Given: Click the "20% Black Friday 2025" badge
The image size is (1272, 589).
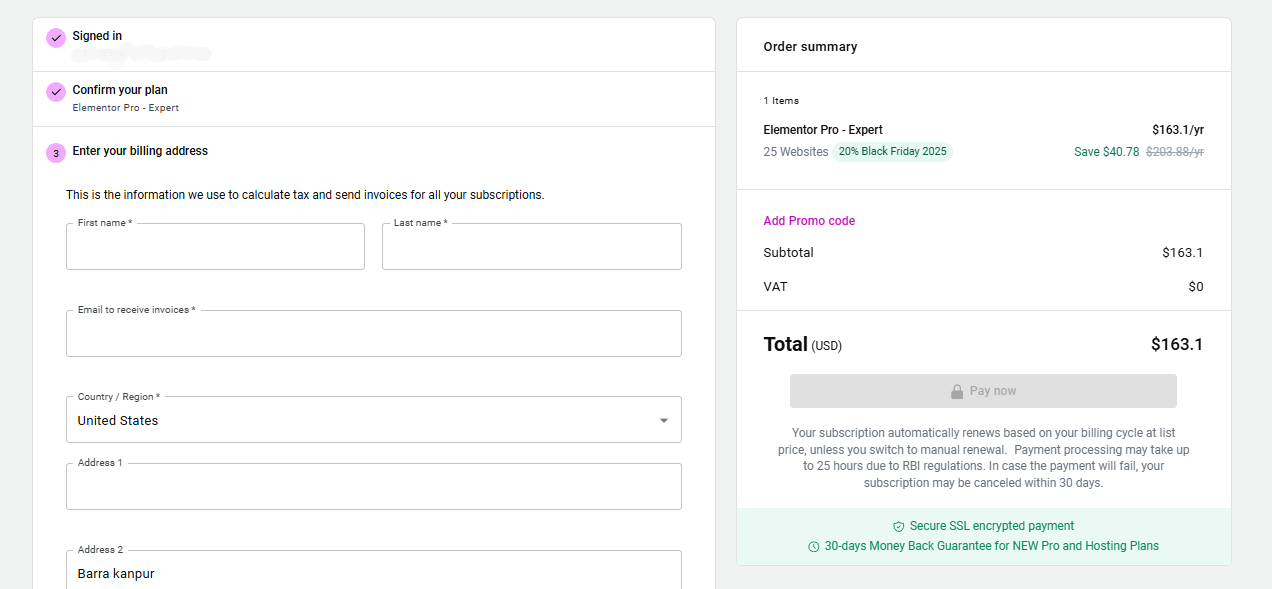Looking at the screenshot, I should click(x=893, y=150).
